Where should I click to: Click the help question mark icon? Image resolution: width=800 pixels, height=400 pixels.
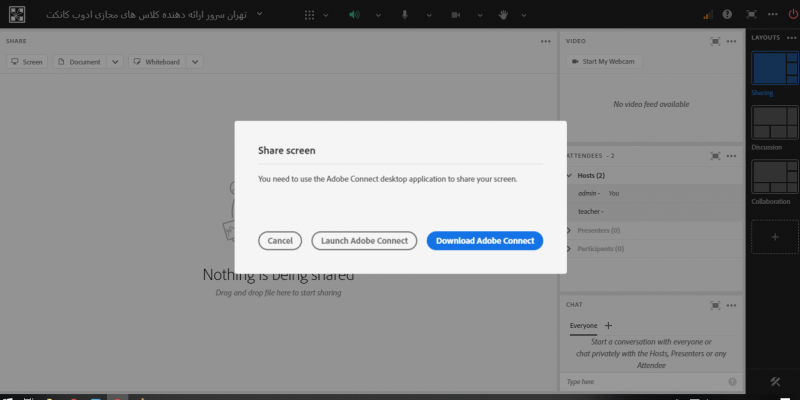pos(727,15)
